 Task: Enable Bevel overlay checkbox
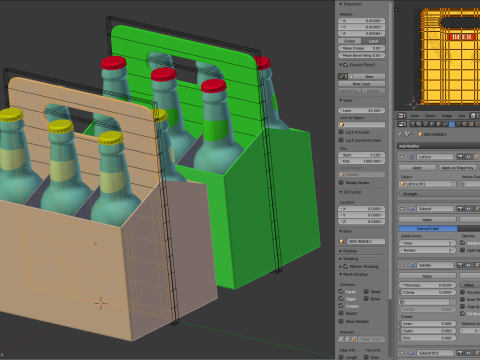click(366, 299)
